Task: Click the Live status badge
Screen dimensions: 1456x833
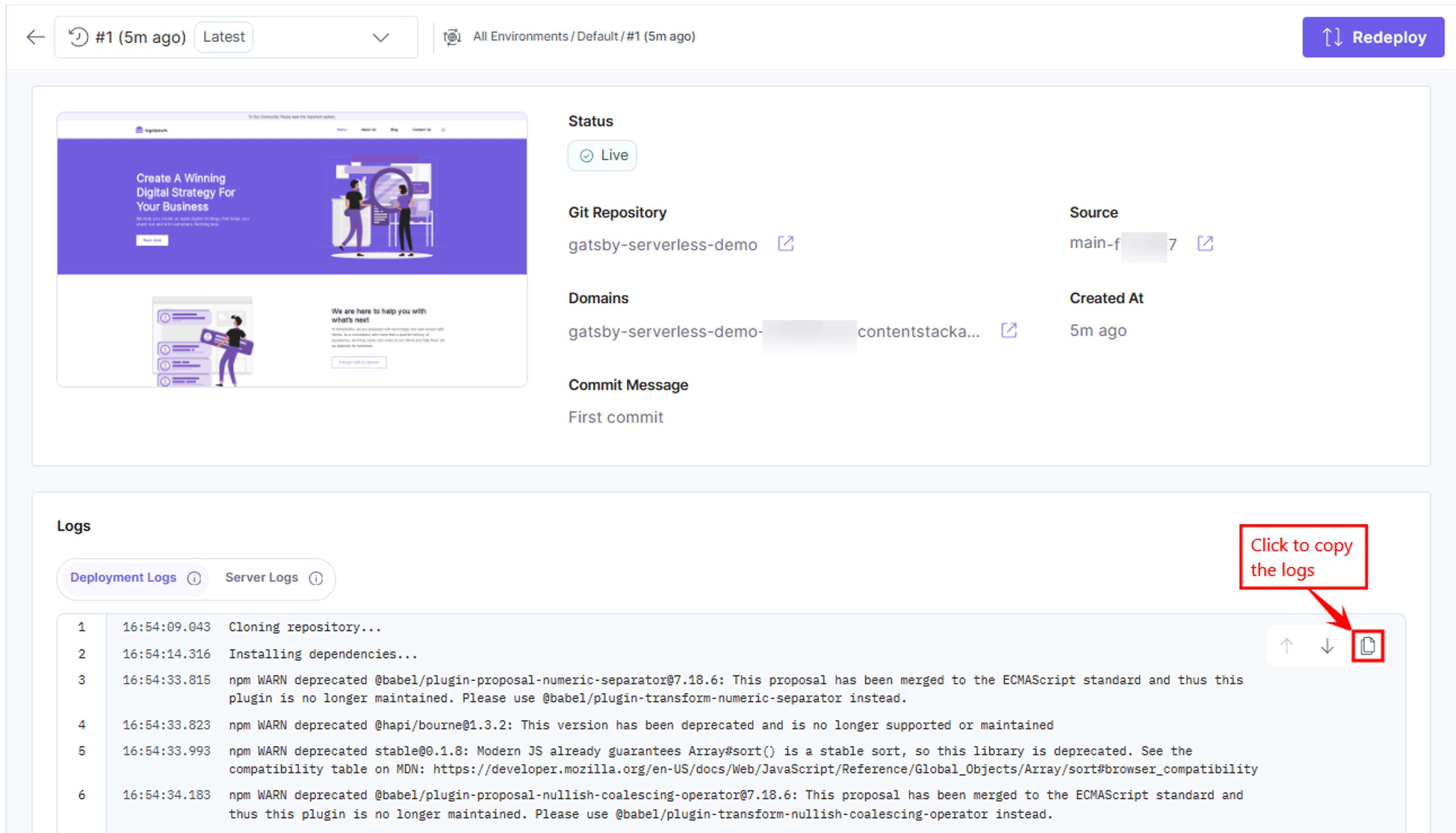Action: tap(602, 156)
